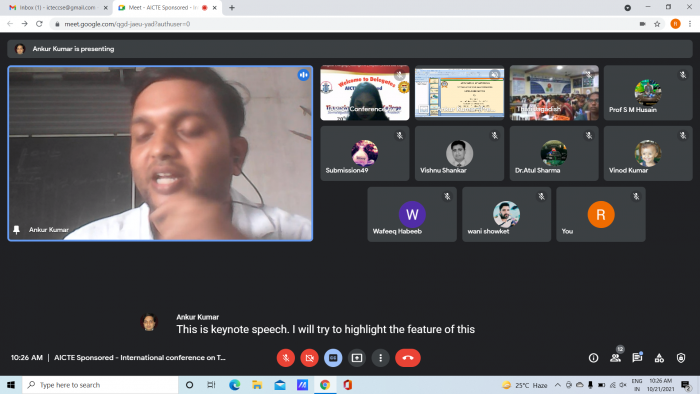Click the Windows taskbar search box

click(100, 385)
